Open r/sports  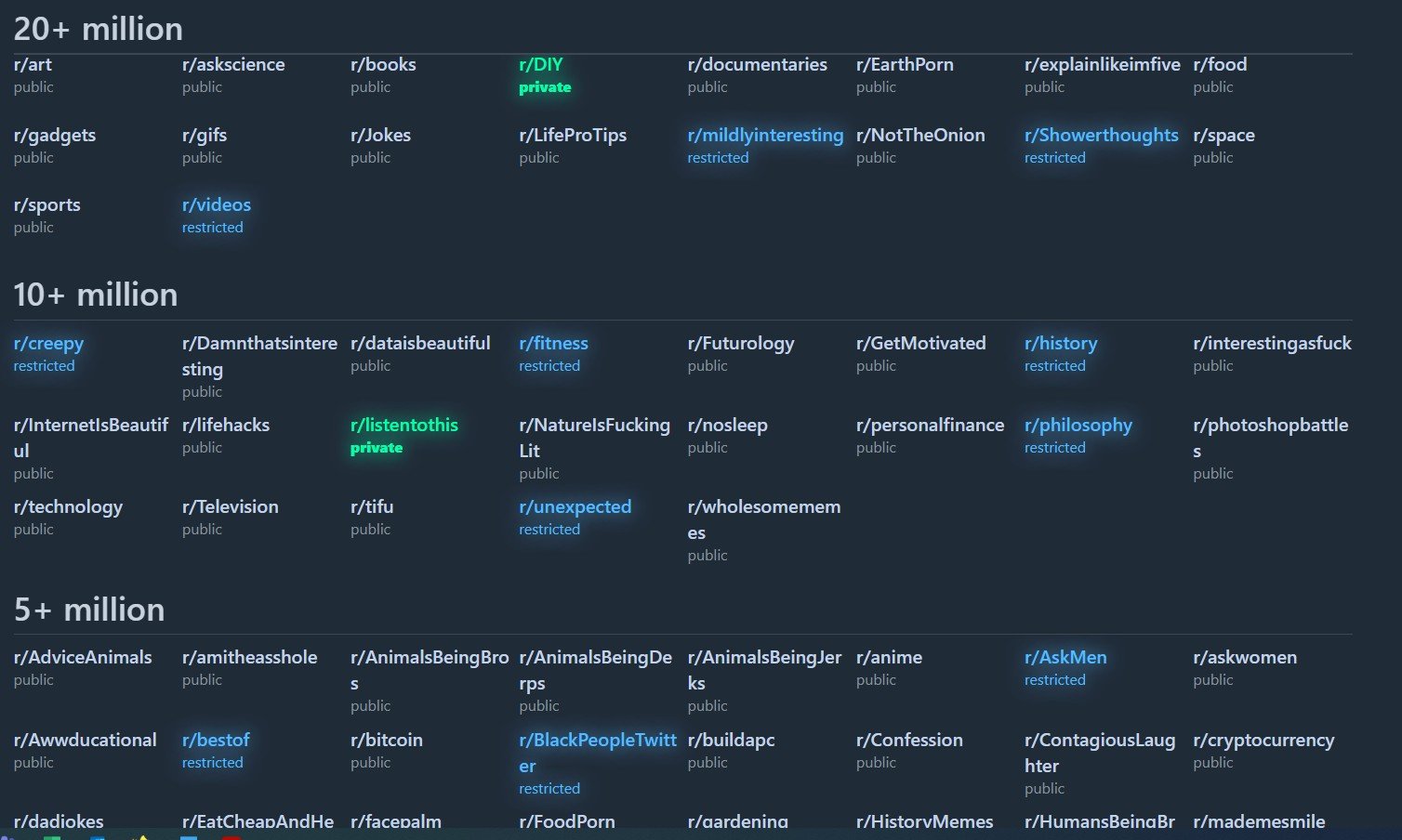pos(47,205)
